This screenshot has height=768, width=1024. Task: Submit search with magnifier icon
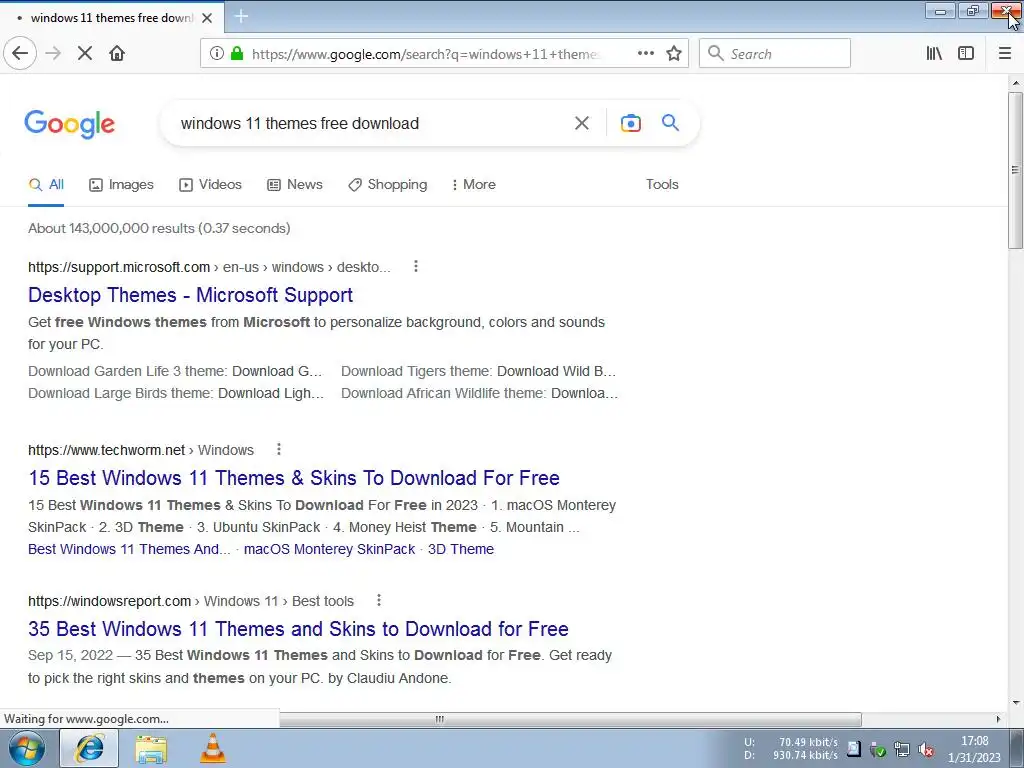coord(671,123)
